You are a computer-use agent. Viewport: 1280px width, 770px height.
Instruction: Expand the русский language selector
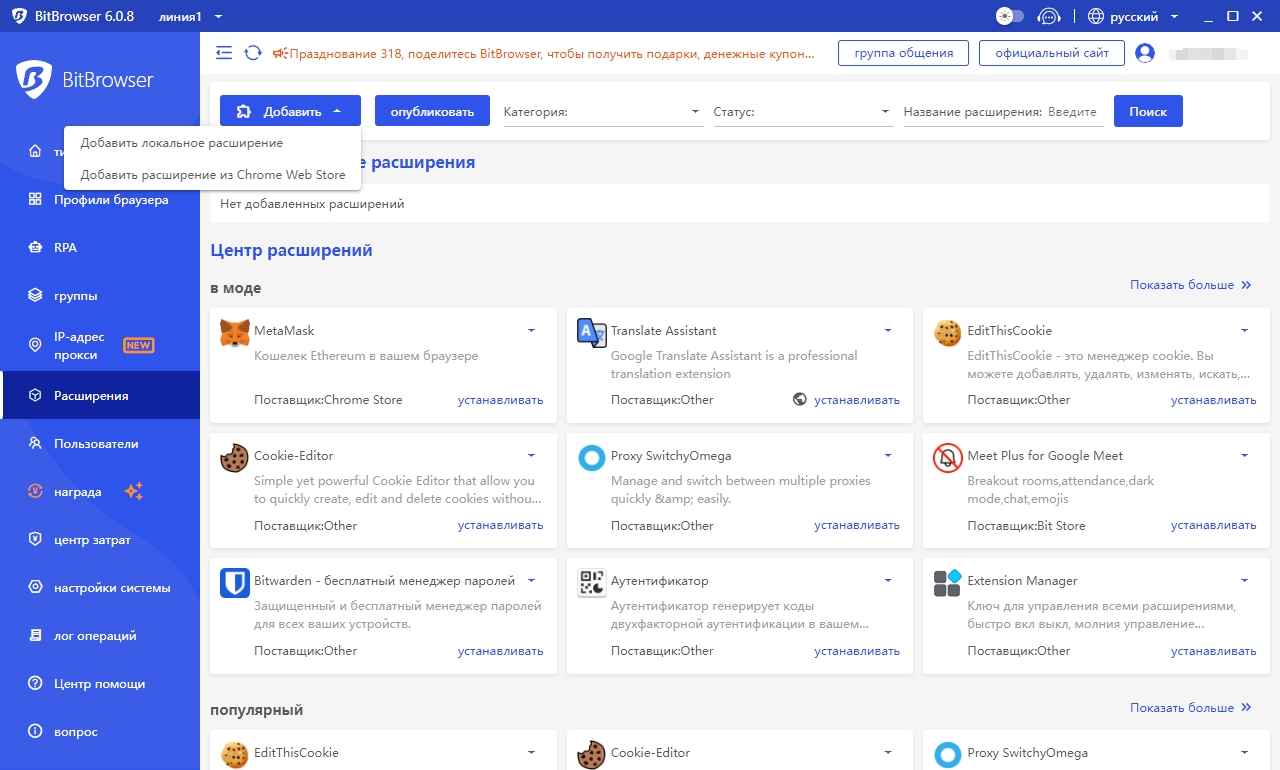point(1134,16)
